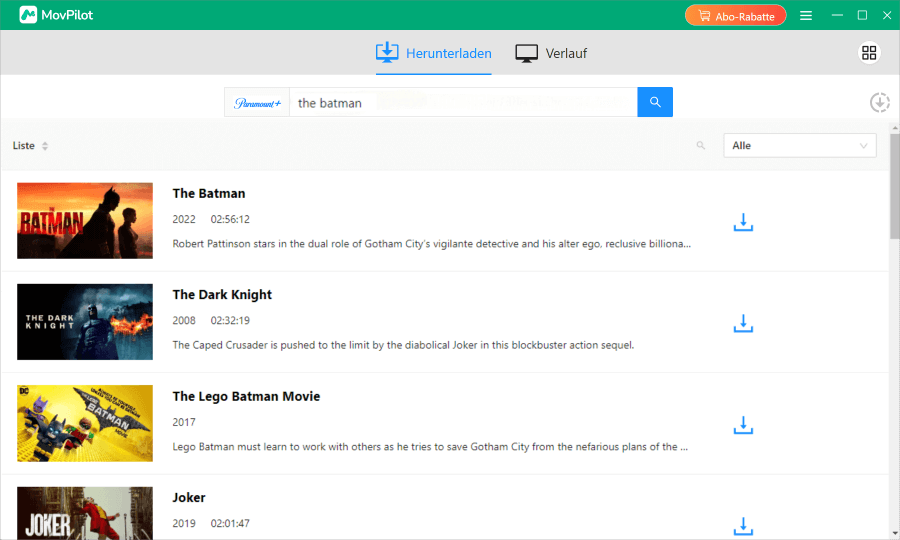
Task: Click the small filter search magnifier
Action: coord(700,146)
